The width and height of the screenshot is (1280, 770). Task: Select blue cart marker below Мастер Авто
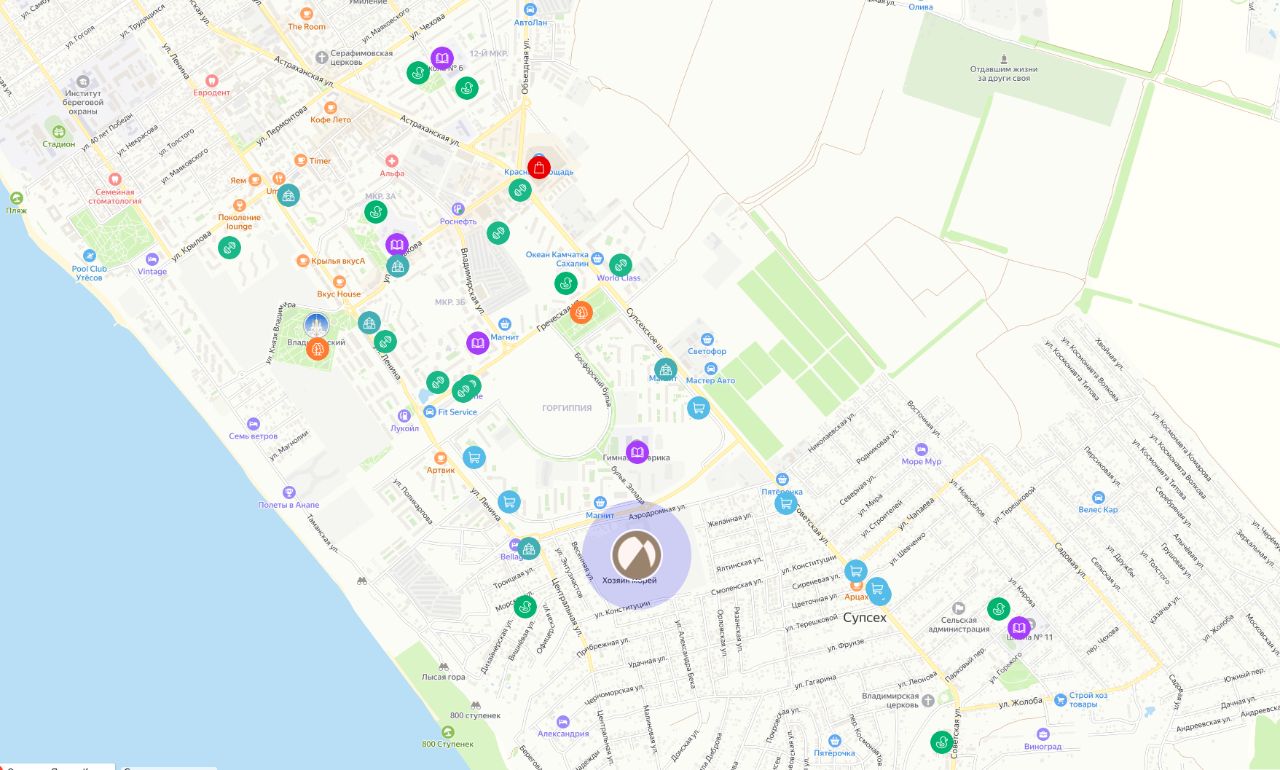coord(698,407)
